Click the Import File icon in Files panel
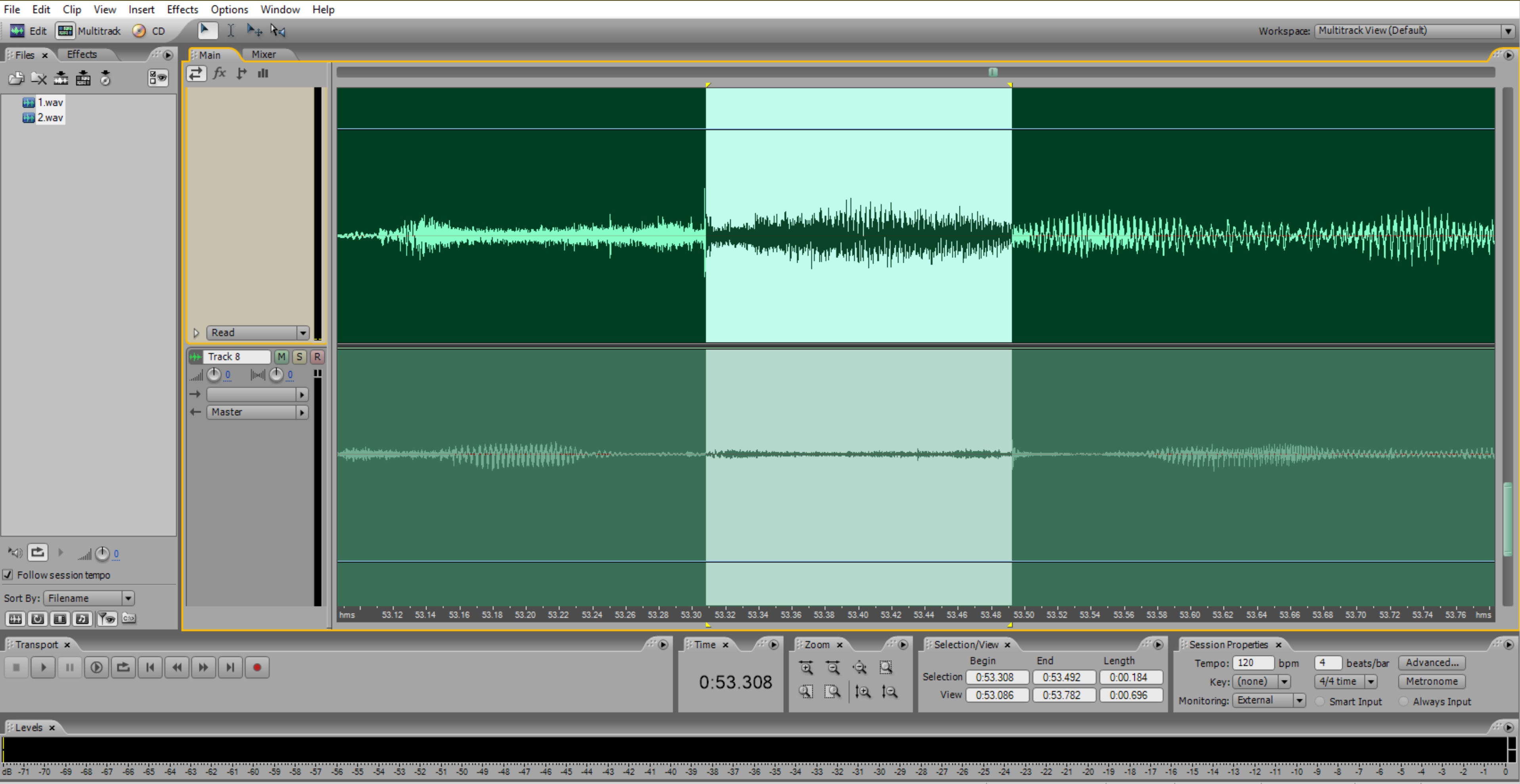The height and width of the screenshot is (784, 1520). (16, 78)
